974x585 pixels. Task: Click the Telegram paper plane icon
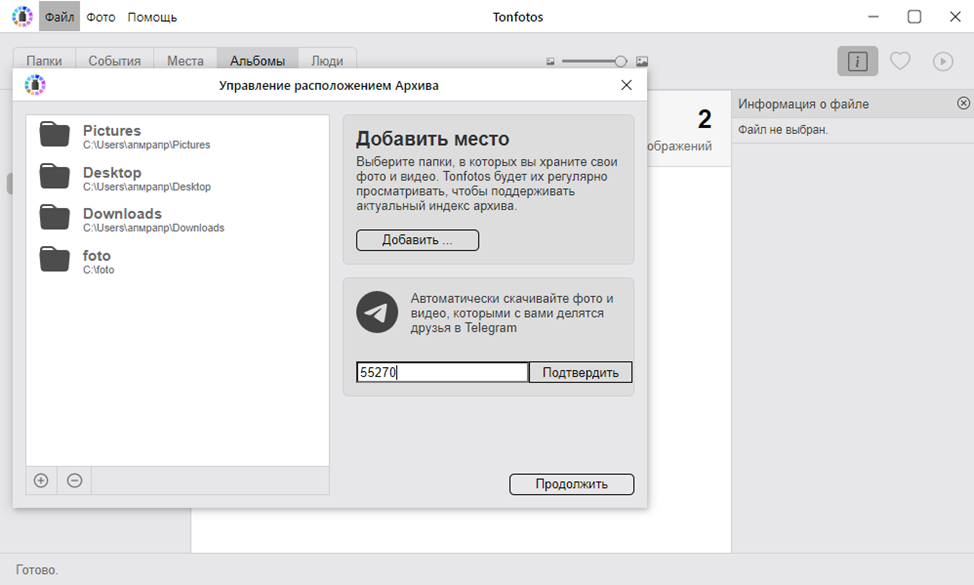click(377, 312)
